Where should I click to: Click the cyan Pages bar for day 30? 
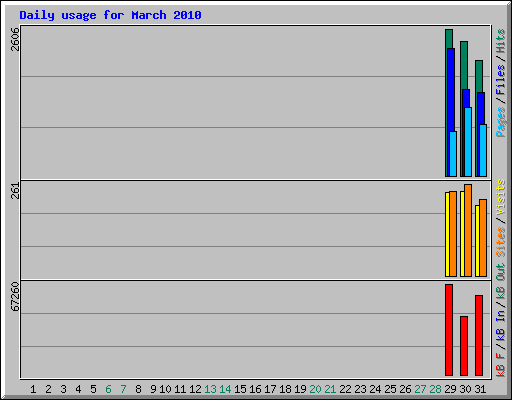click(x=468, y=142)
